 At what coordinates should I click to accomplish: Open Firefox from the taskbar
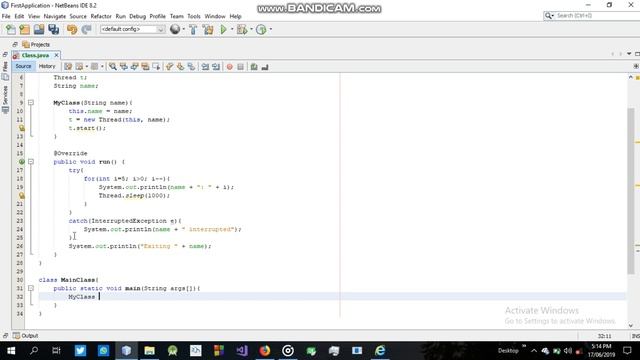tap(265, 351)
